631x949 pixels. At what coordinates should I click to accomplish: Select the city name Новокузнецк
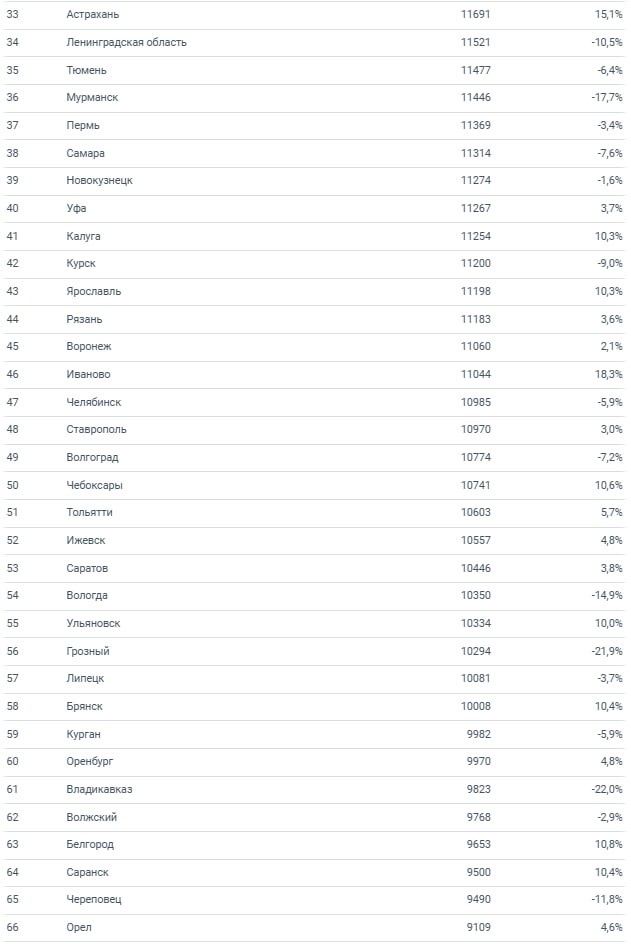click(99, 181)
